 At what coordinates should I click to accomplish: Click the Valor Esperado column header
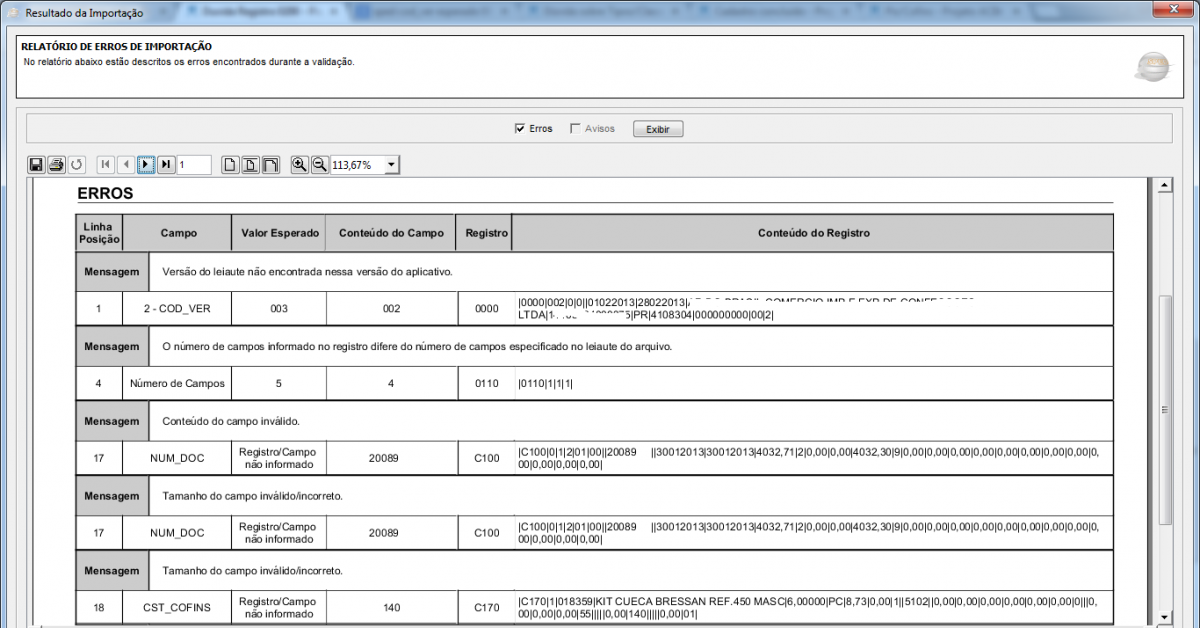coord(279,233)
